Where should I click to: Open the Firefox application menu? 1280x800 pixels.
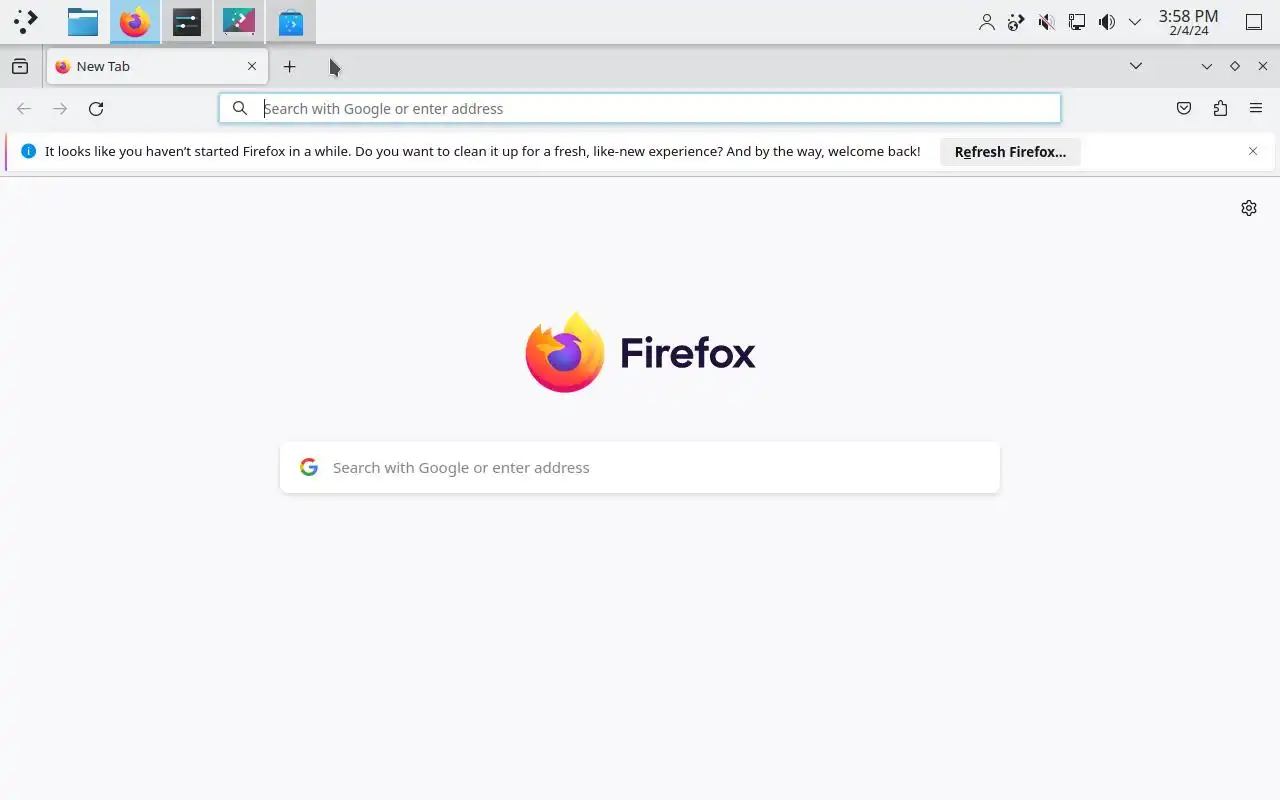1256,108
